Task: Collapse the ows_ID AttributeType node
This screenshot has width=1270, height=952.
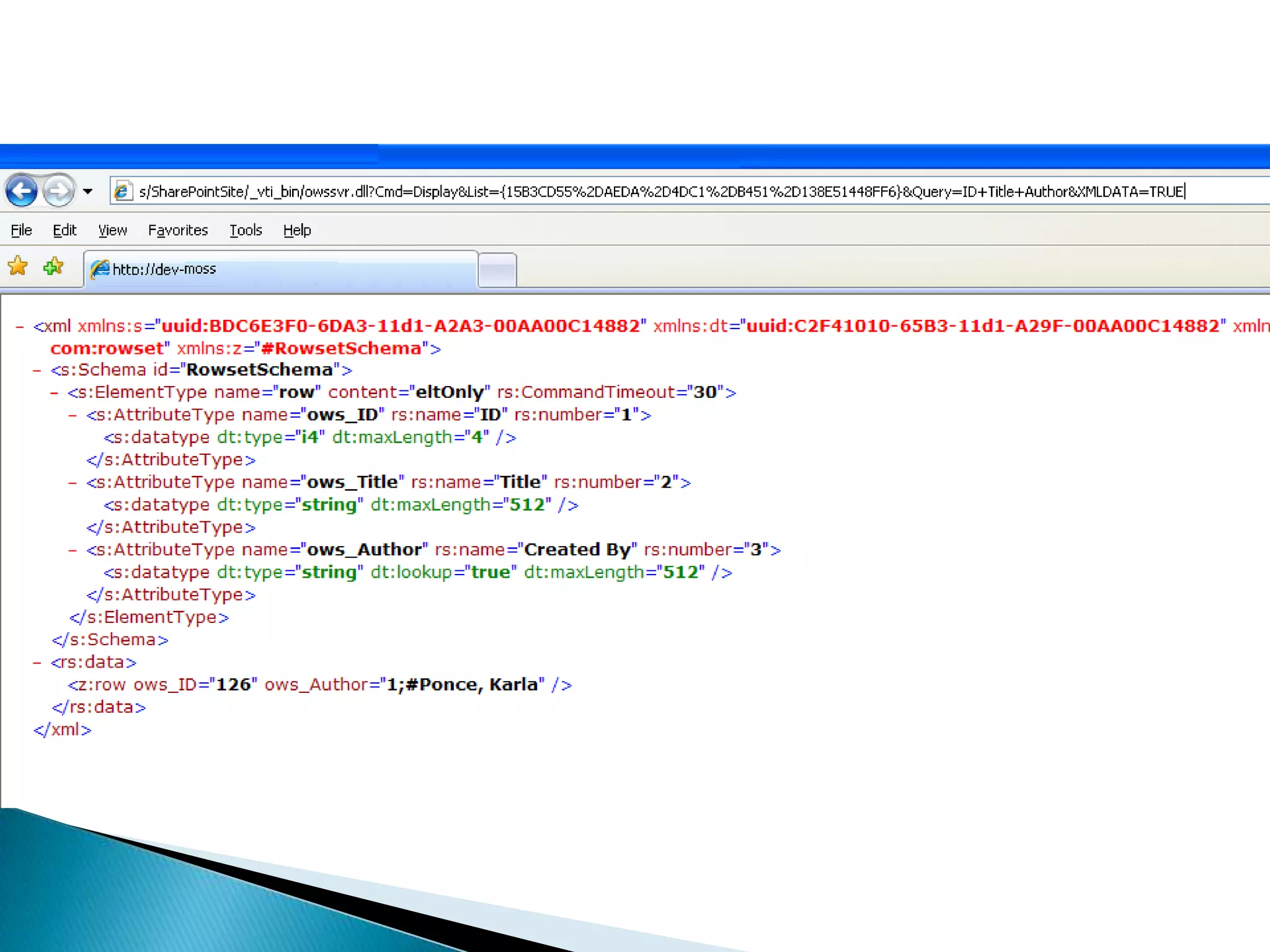Action: click(x=73, y=415)
